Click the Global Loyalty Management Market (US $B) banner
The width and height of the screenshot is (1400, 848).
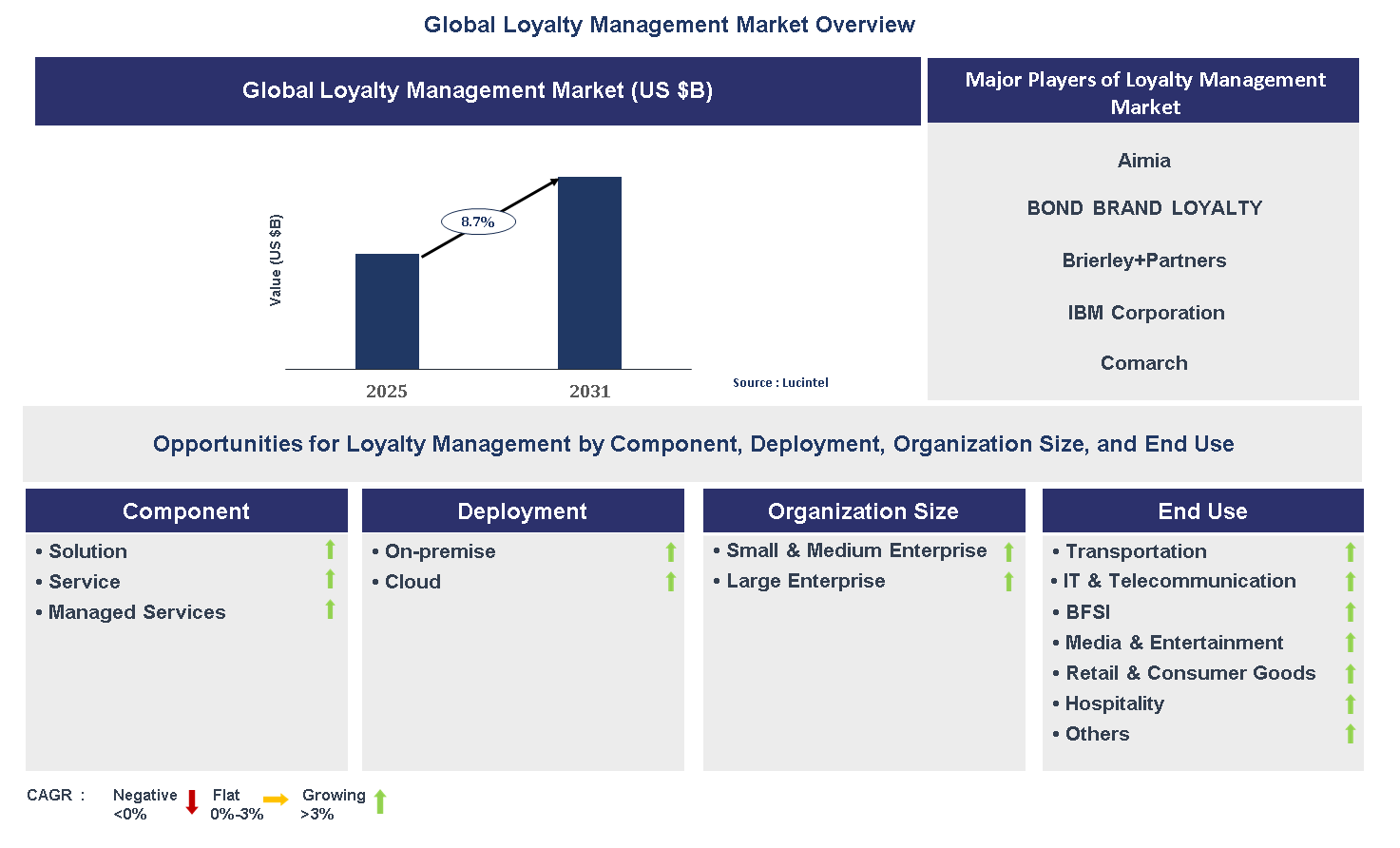tap(478, 91)
